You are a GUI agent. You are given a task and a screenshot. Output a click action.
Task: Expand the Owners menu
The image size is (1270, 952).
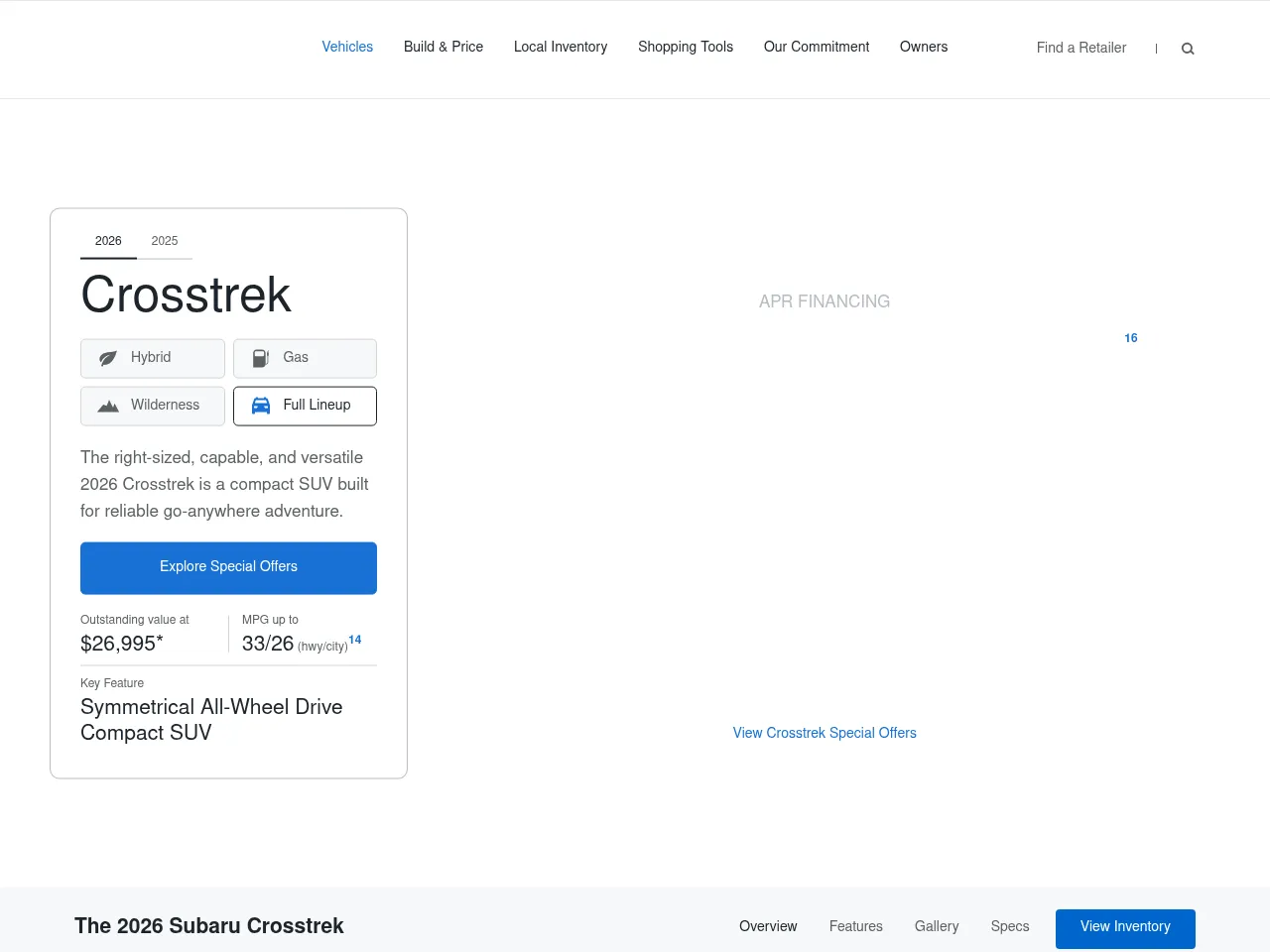(x=924, y=47)
